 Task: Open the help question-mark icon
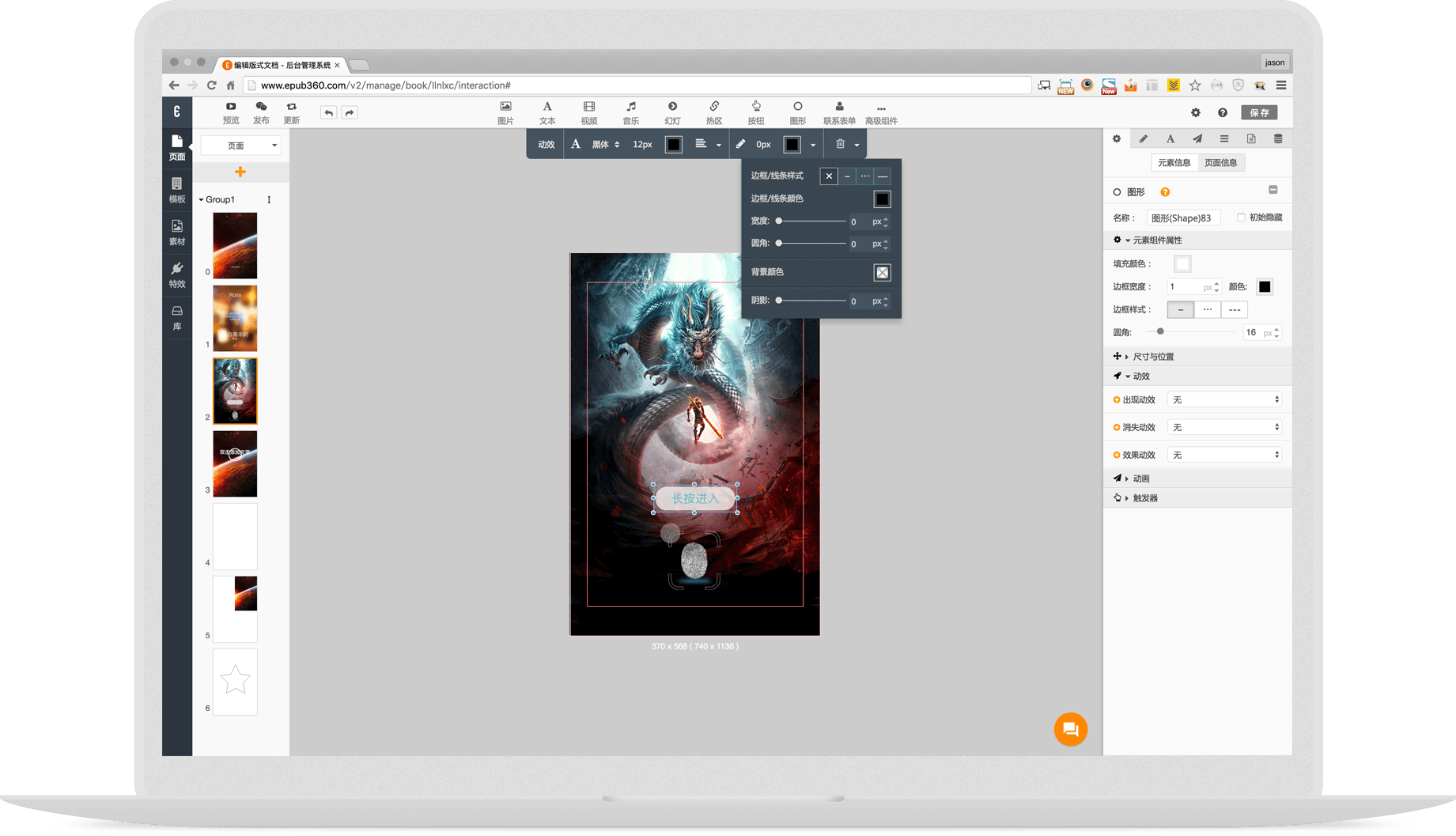tap(1223, 112)
